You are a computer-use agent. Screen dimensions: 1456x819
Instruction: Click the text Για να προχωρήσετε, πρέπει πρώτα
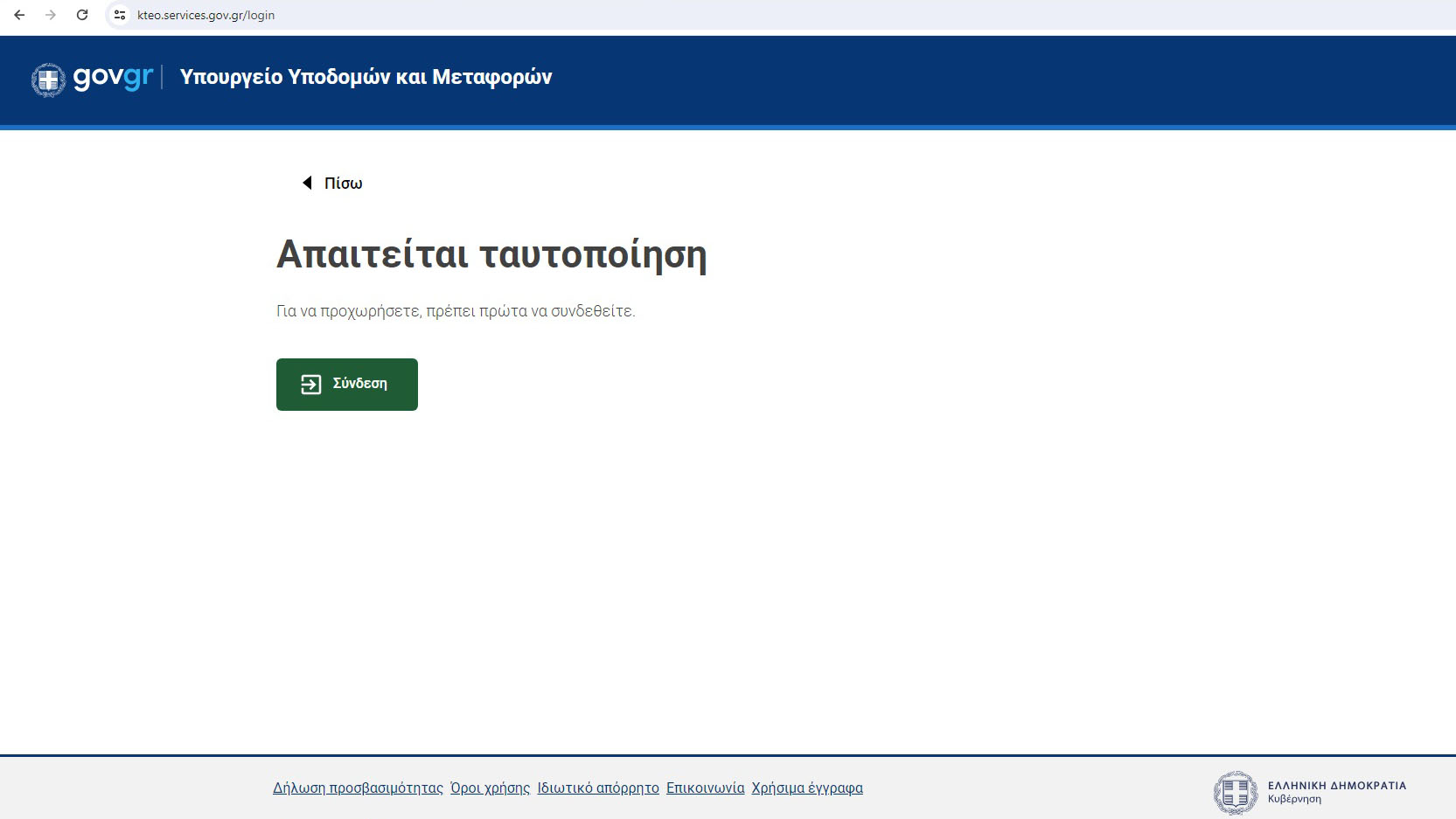click(402, 311)
